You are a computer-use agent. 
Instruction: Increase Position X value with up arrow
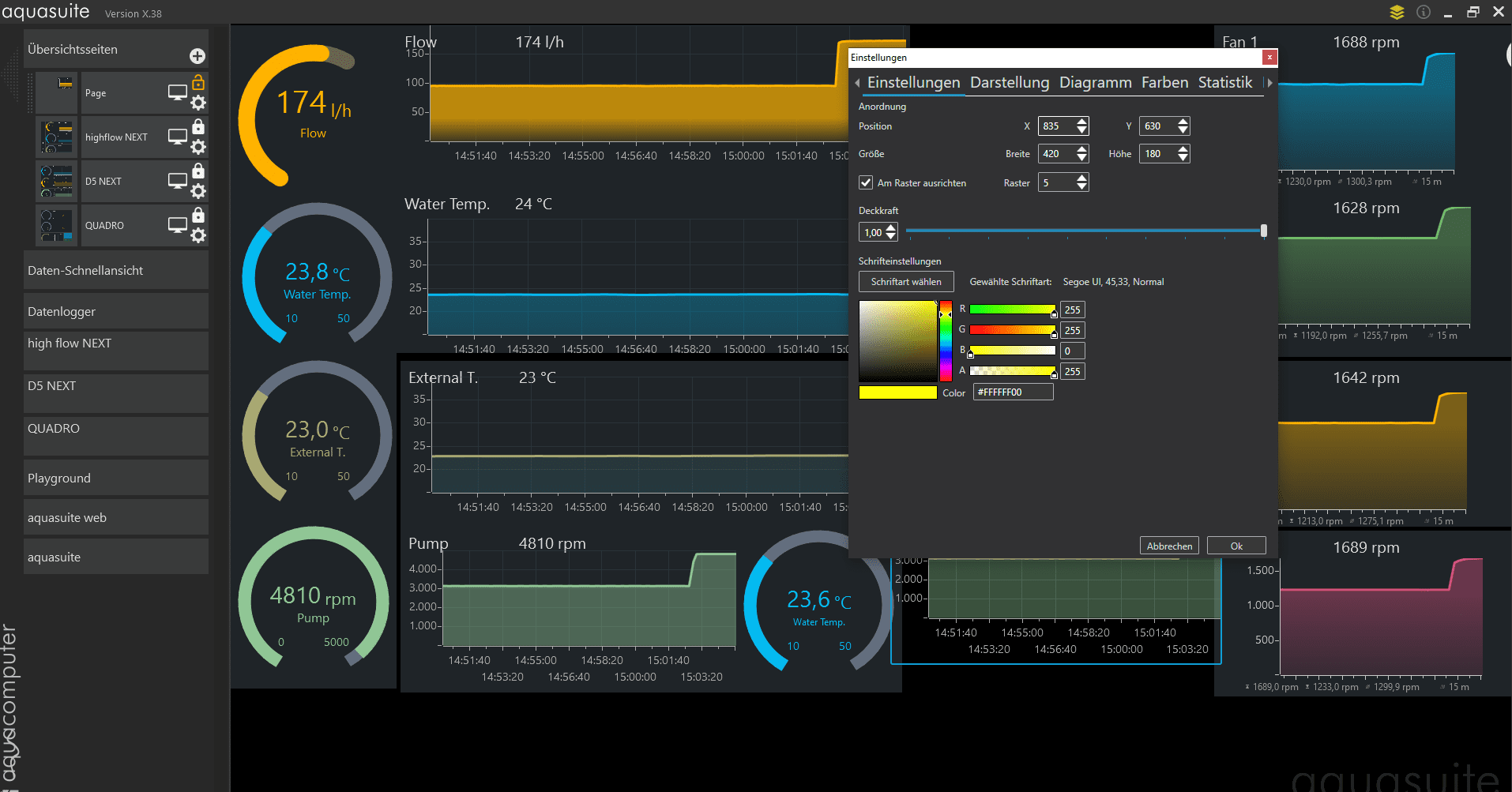(1082, 122)
